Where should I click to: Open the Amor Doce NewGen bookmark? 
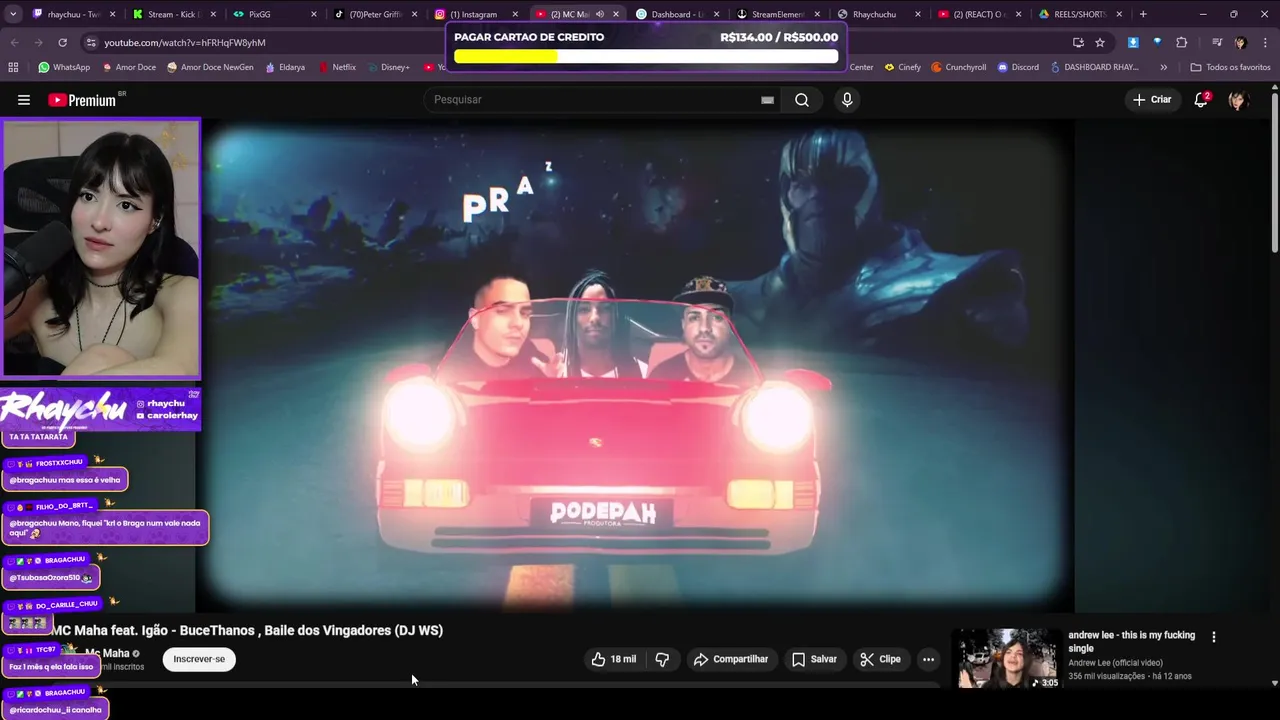coord(210,67)
